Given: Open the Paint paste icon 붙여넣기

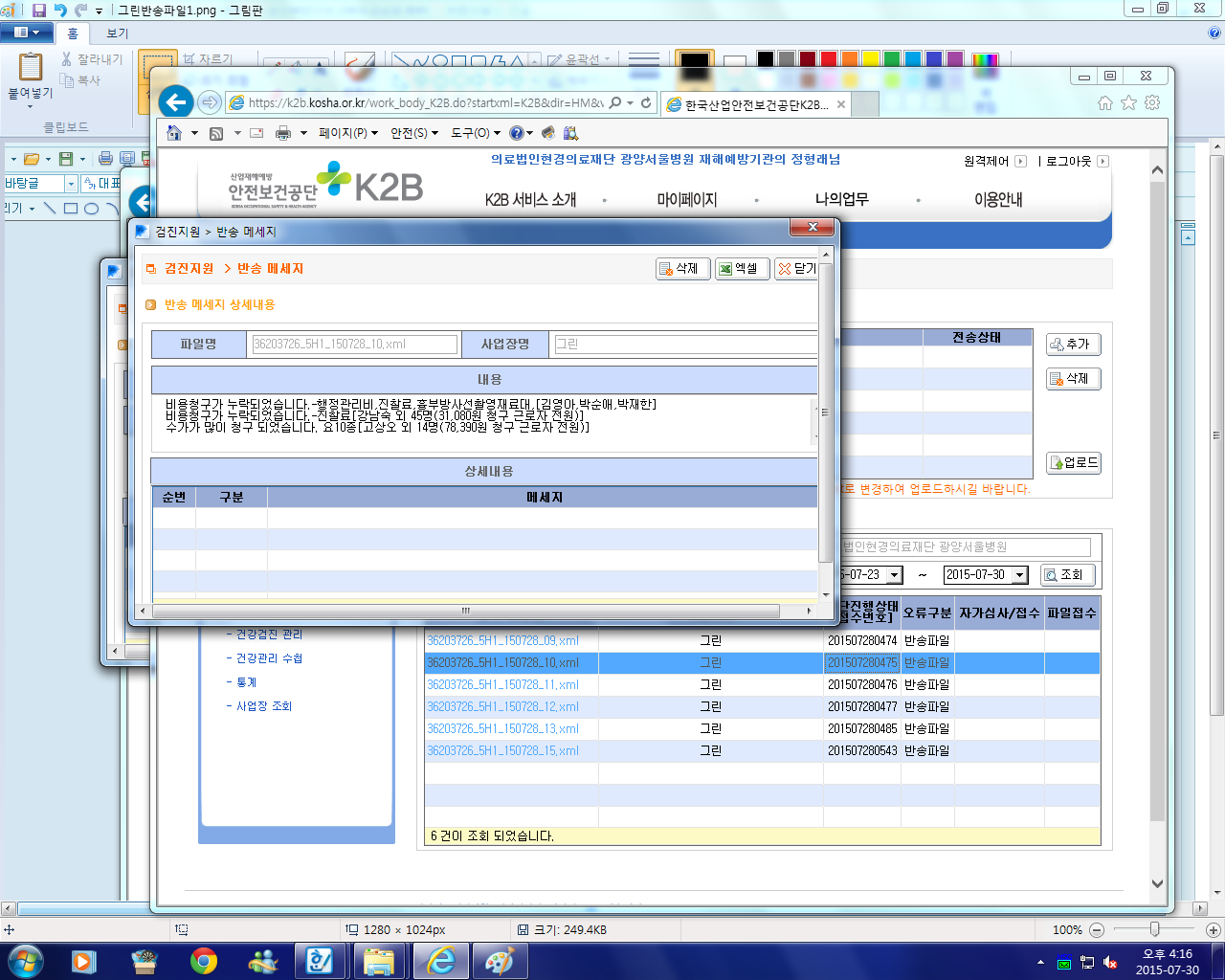Looking at the screenshot, I should coord(31,77).
